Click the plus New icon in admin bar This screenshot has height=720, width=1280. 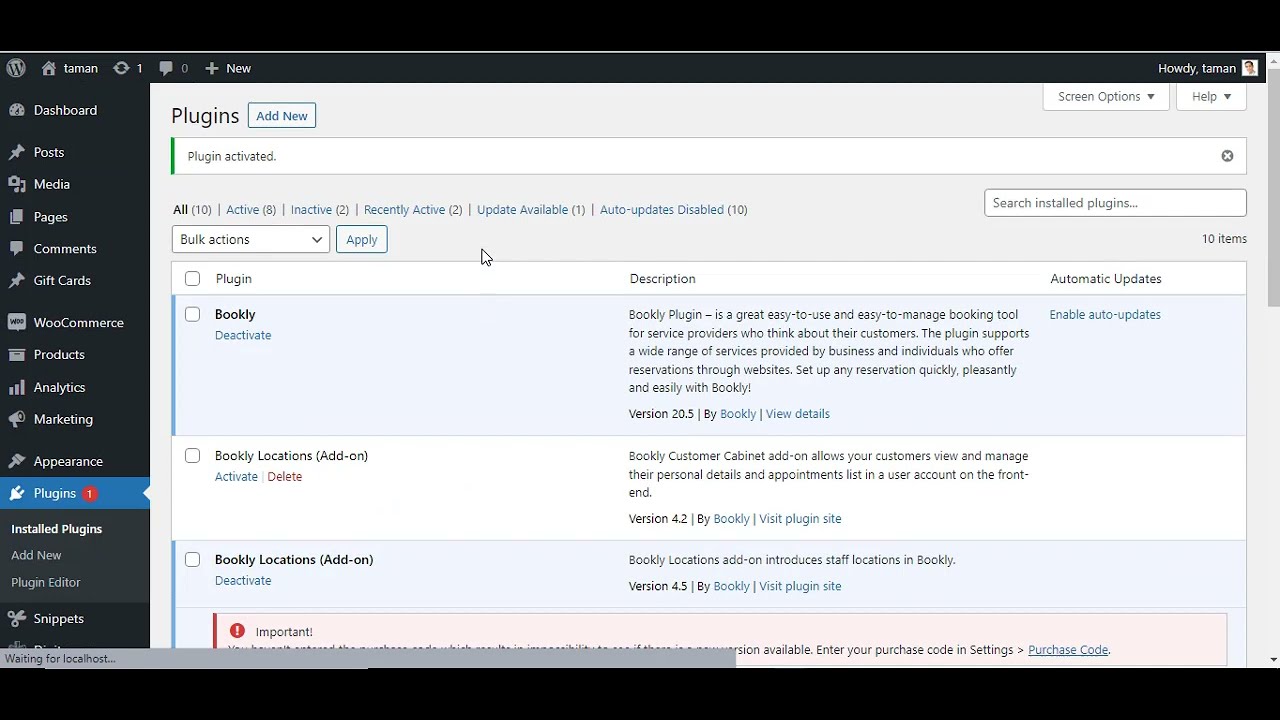[211, 68]
